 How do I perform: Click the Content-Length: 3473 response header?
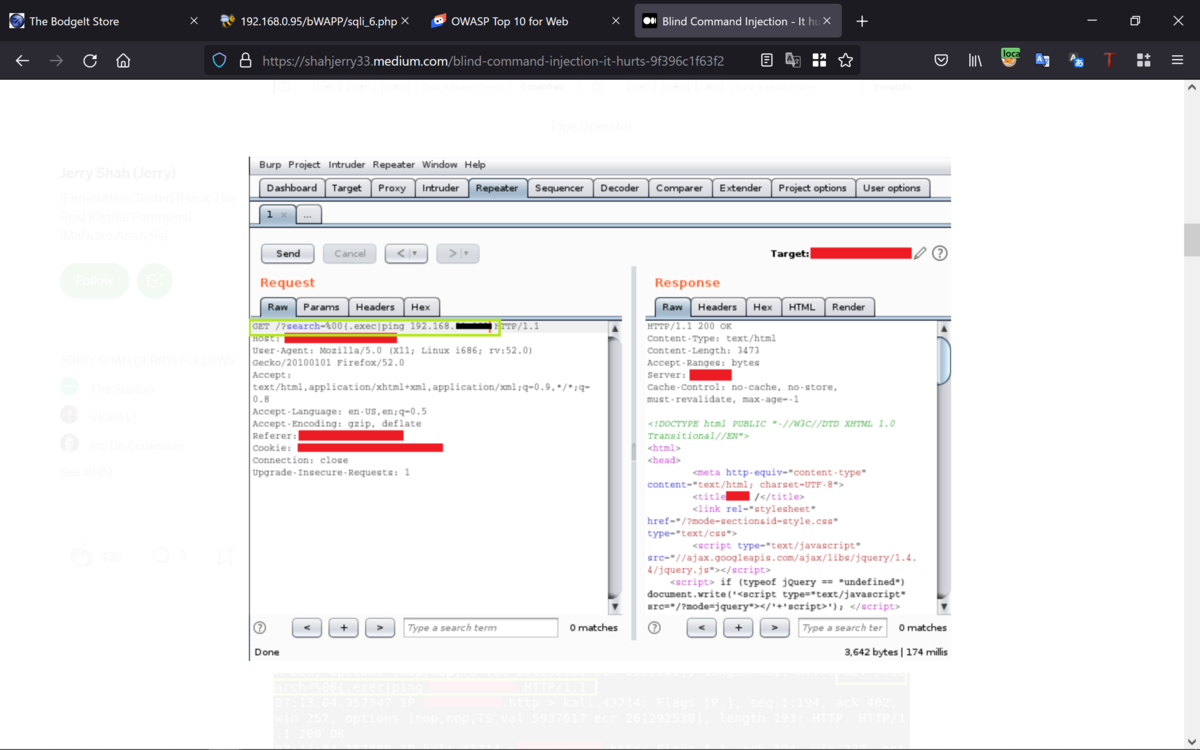tap(703, 351)
